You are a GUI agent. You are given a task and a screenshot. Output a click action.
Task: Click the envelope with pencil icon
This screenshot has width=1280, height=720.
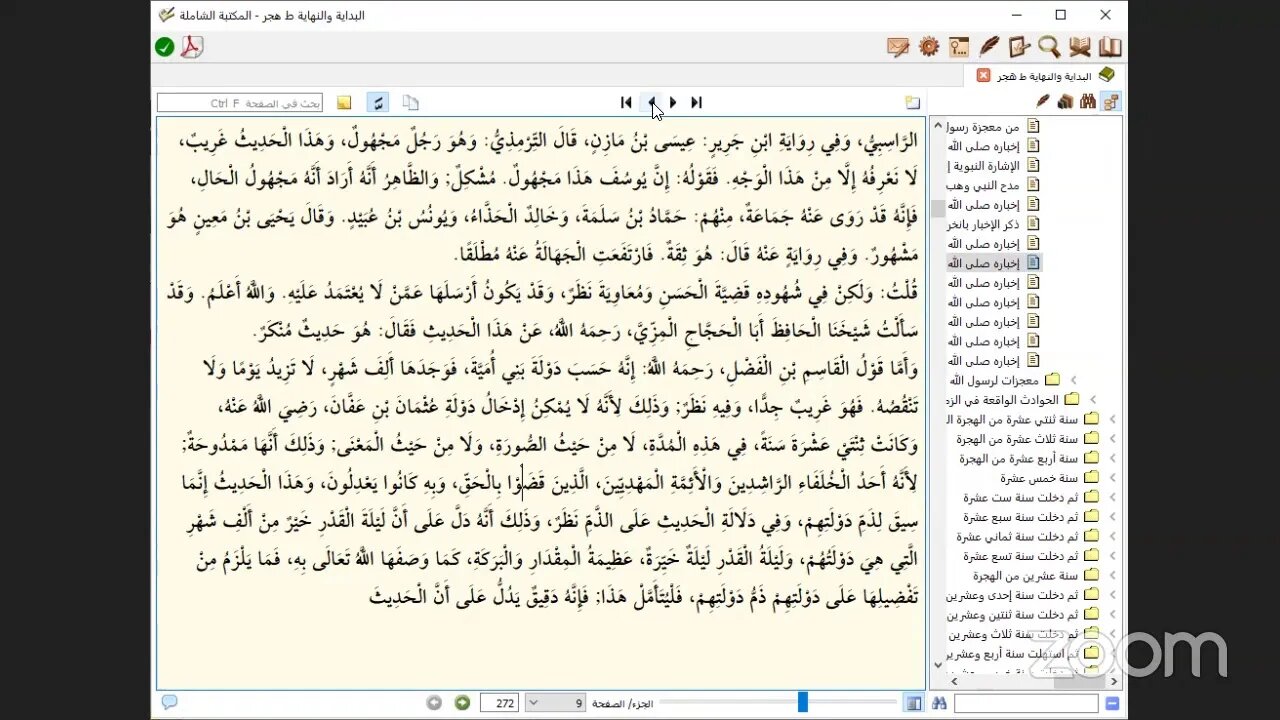[898, 47]
